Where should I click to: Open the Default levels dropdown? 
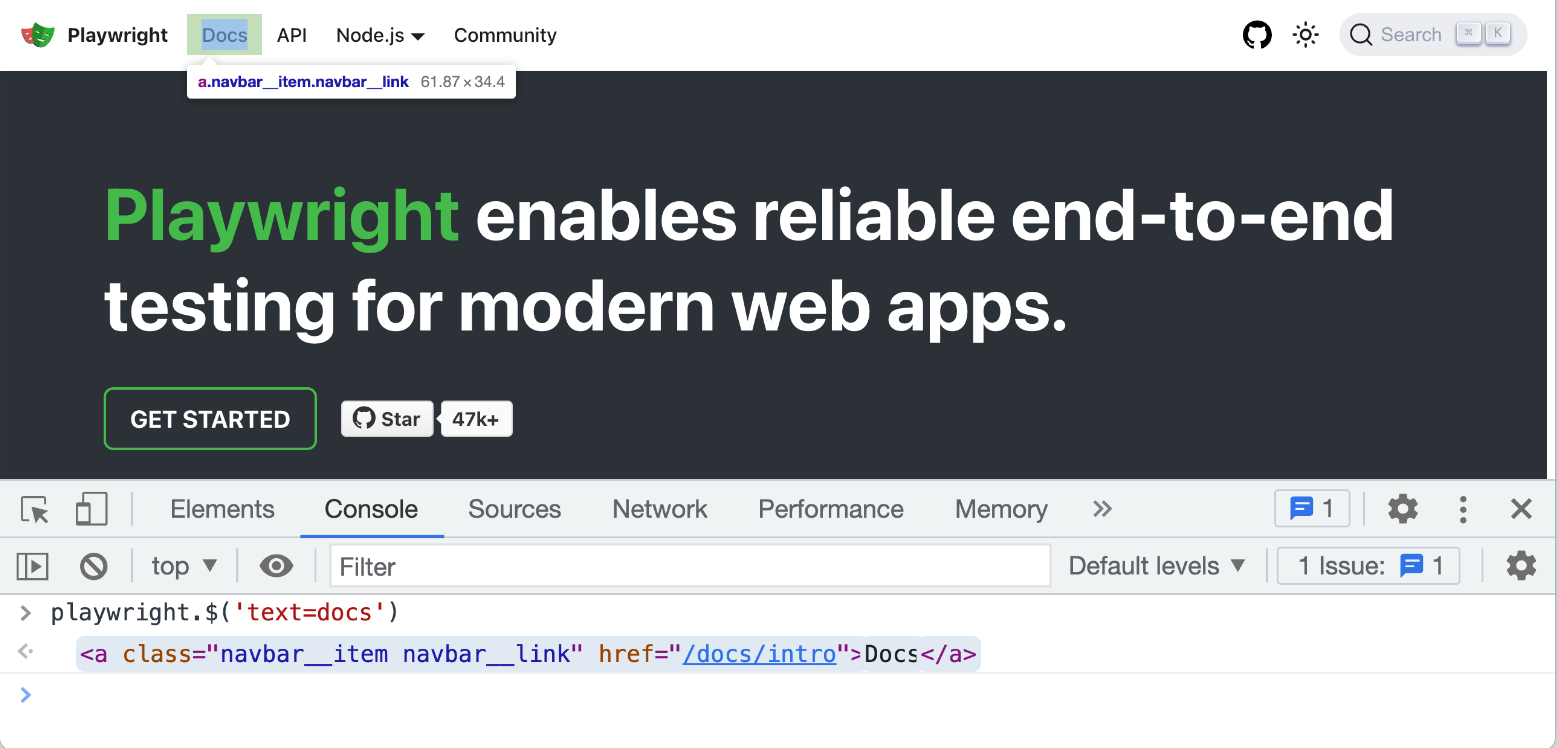tap(1155, 566)
